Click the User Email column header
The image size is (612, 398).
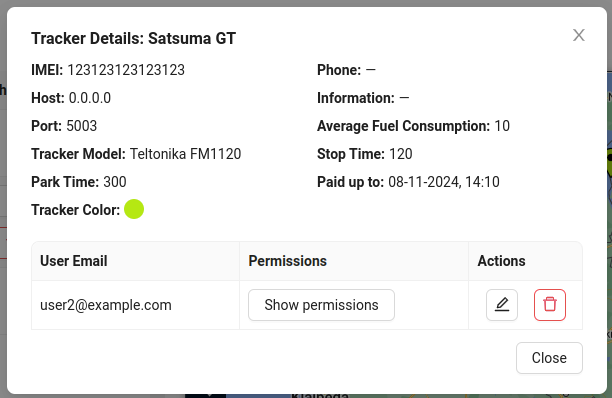pos(74,261)
